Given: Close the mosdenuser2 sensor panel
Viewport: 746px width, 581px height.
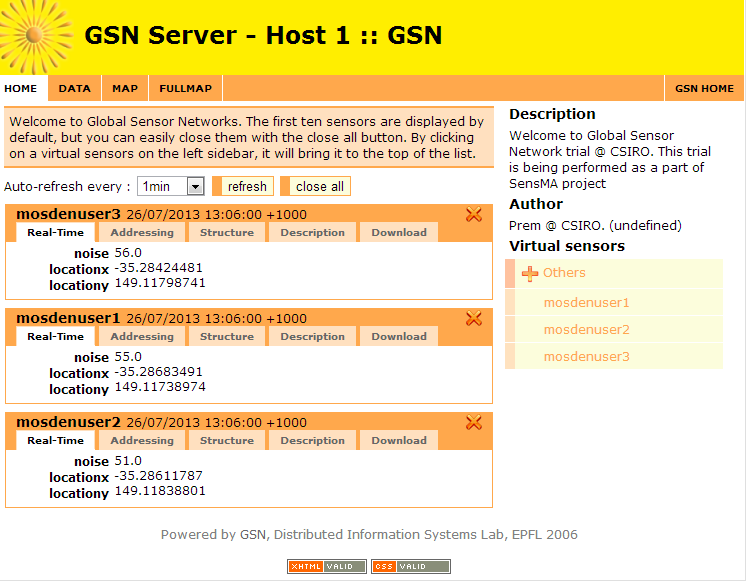Looking at the screenshot, I should pos(474,423).
